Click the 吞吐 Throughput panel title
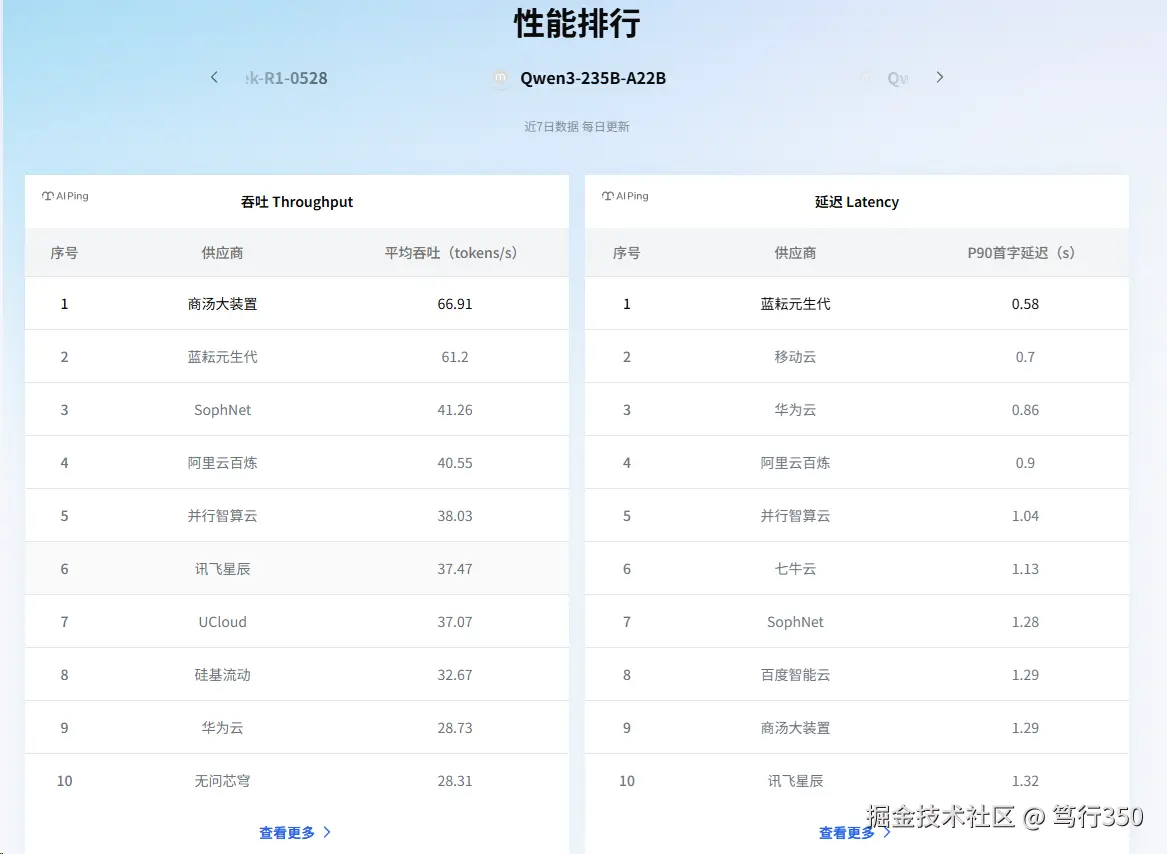1167x854 pixels. (297, 202)
